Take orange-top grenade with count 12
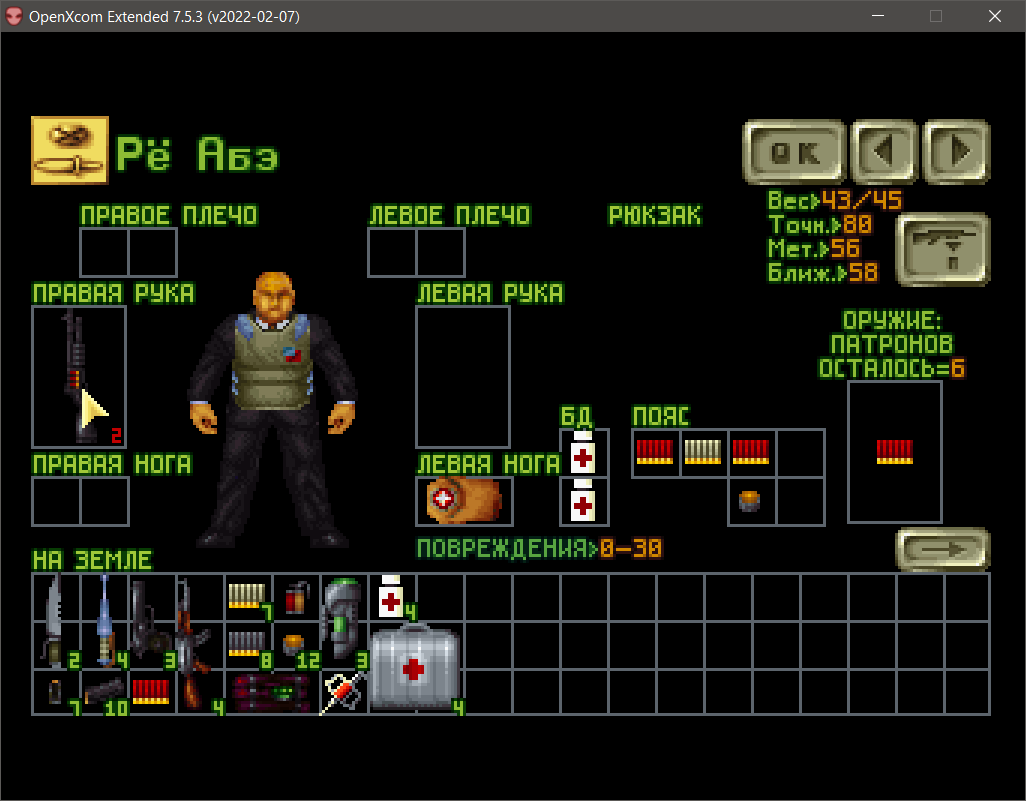 [294, 644]
